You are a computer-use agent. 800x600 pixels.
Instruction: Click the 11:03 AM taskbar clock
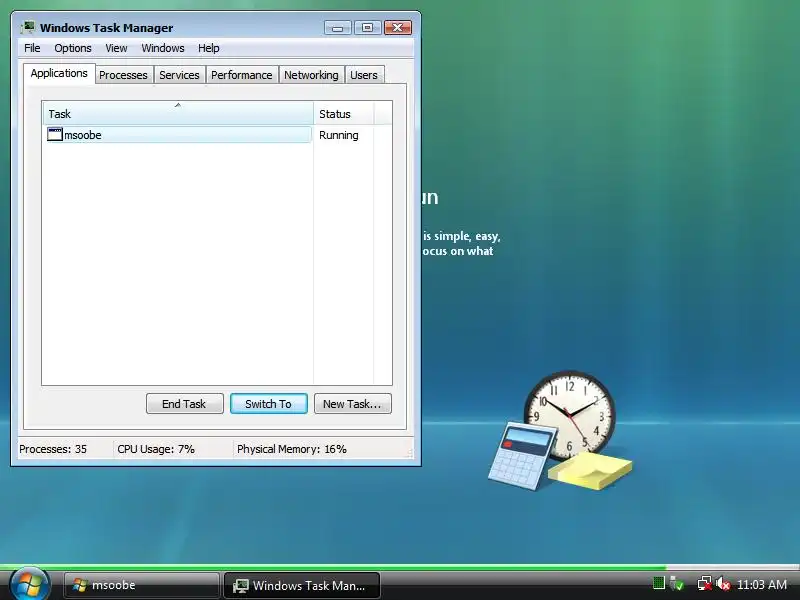tap(762, 584)
